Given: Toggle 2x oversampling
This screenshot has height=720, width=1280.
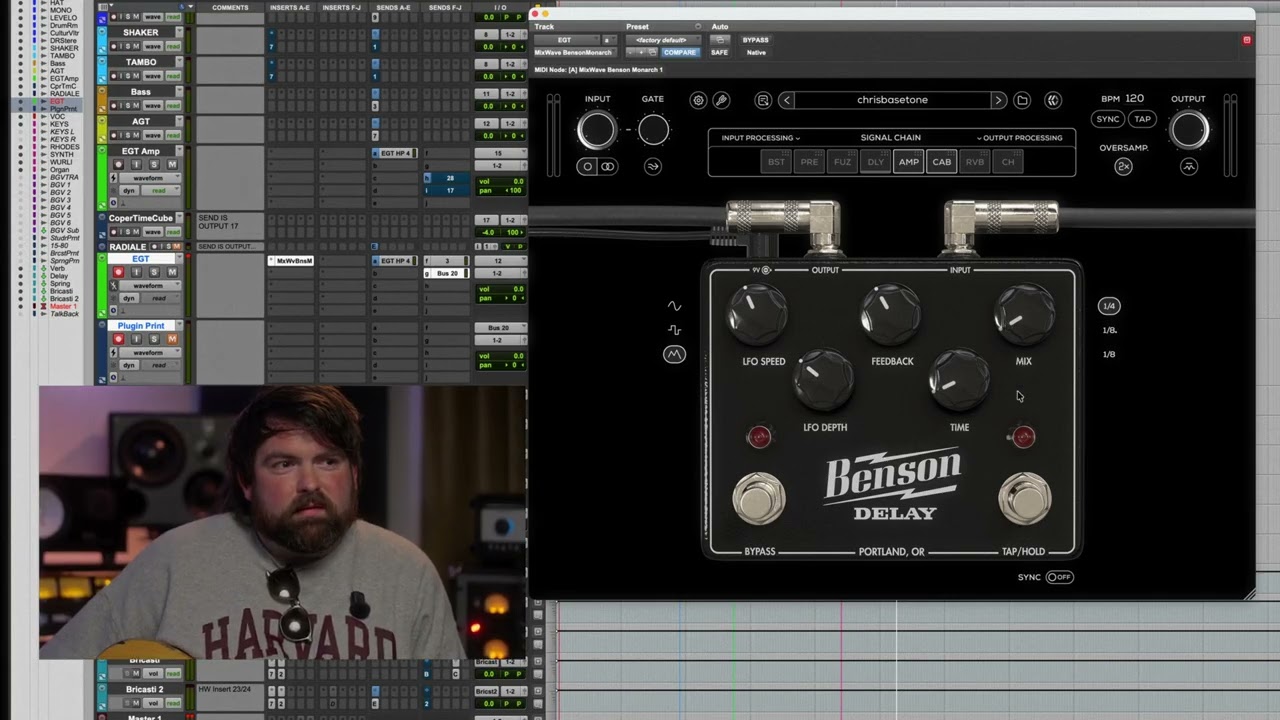Looking at the screenshot, I should [x=1123, y=167].
